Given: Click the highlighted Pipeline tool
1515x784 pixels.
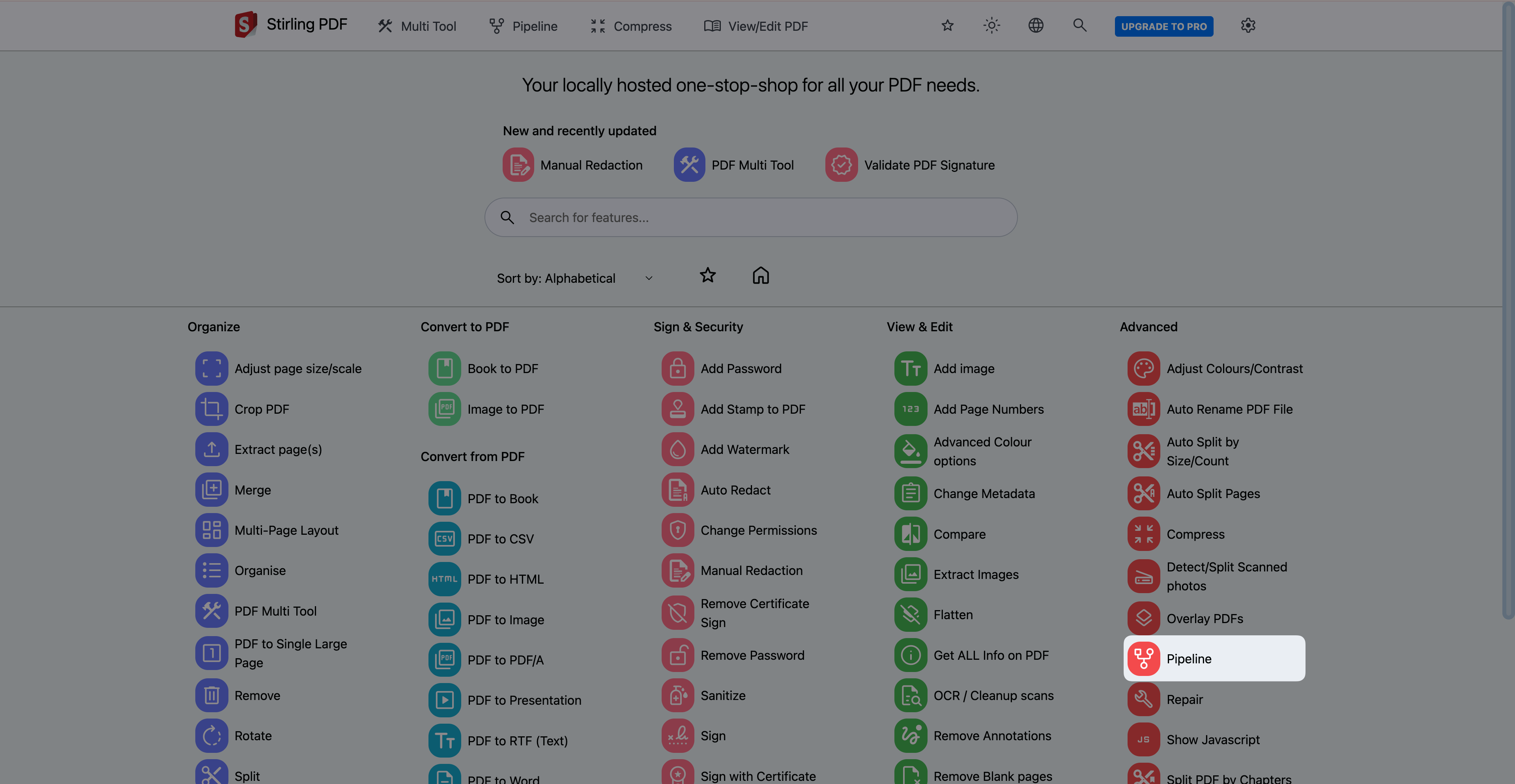Looking at the screenshot, I should [1189, 658].
